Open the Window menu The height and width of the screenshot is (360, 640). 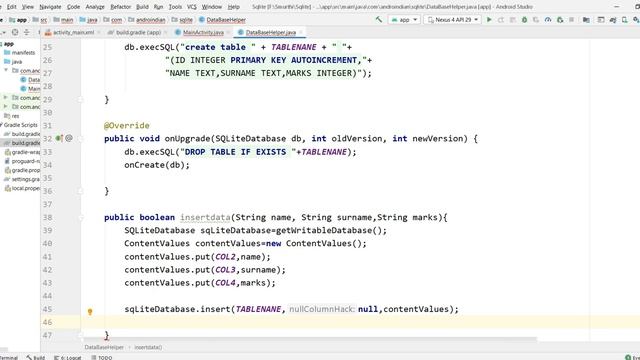212,7
